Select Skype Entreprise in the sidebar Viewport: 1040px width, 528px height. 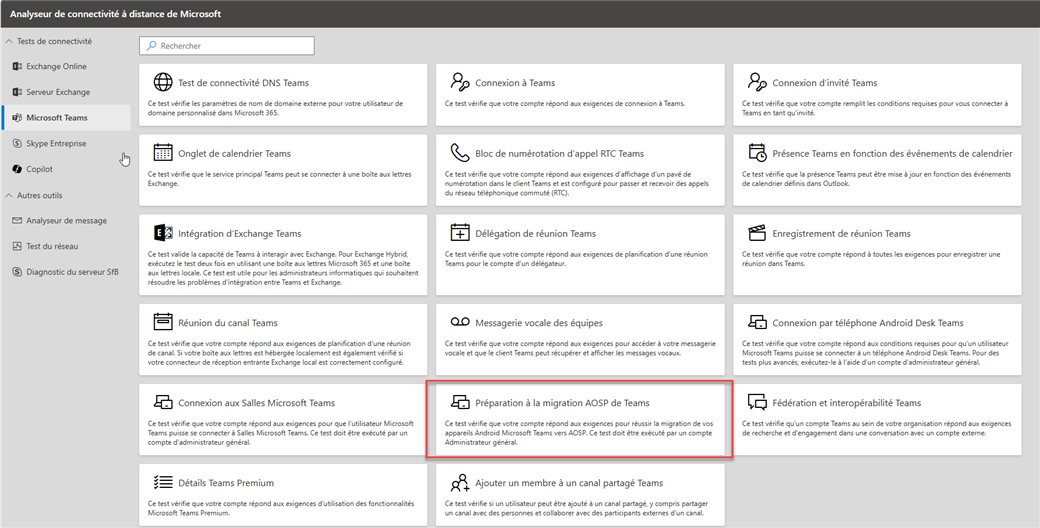click(66, 143)
